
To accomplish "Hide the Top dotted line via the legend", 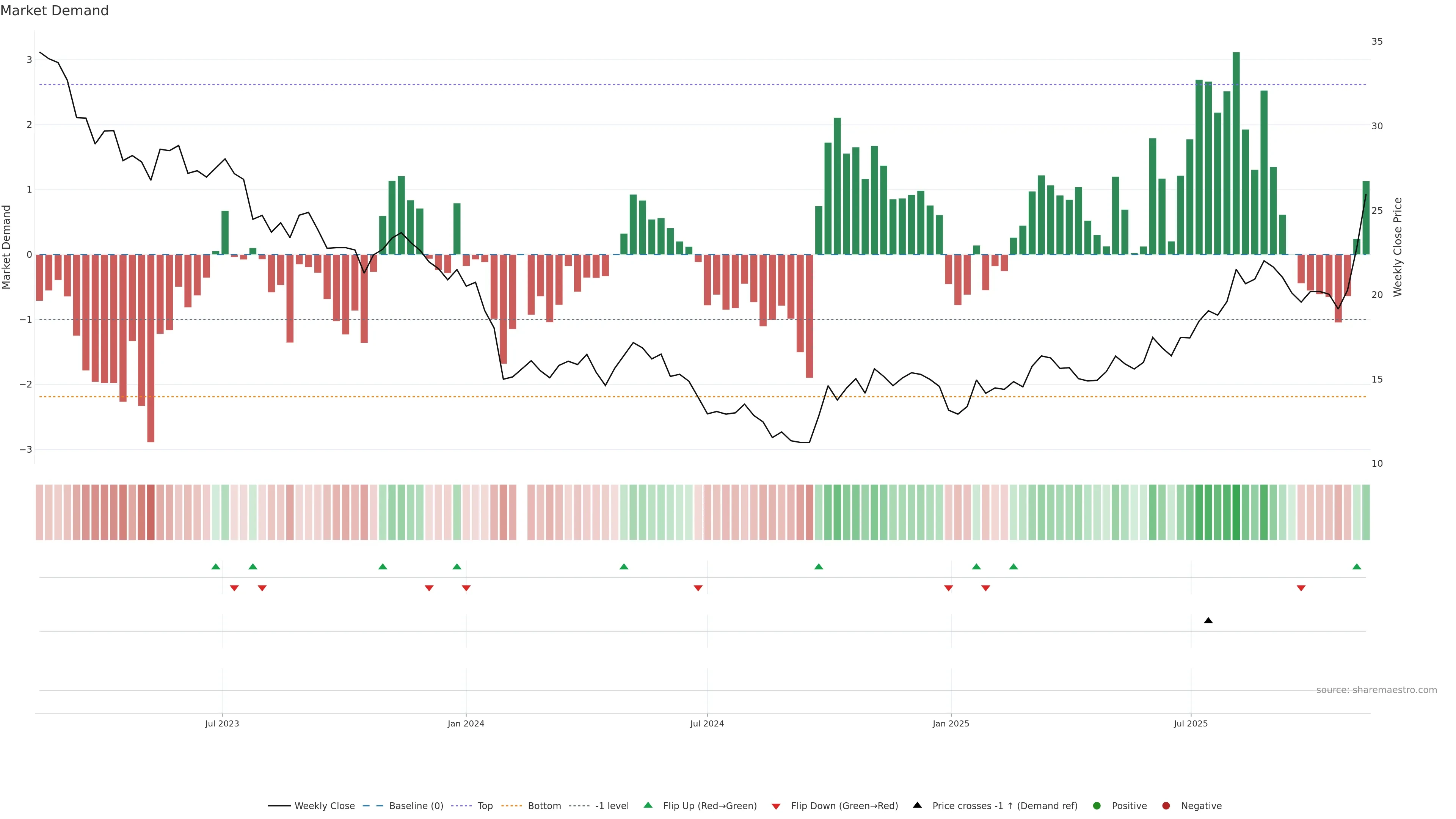I will [485, 805].
